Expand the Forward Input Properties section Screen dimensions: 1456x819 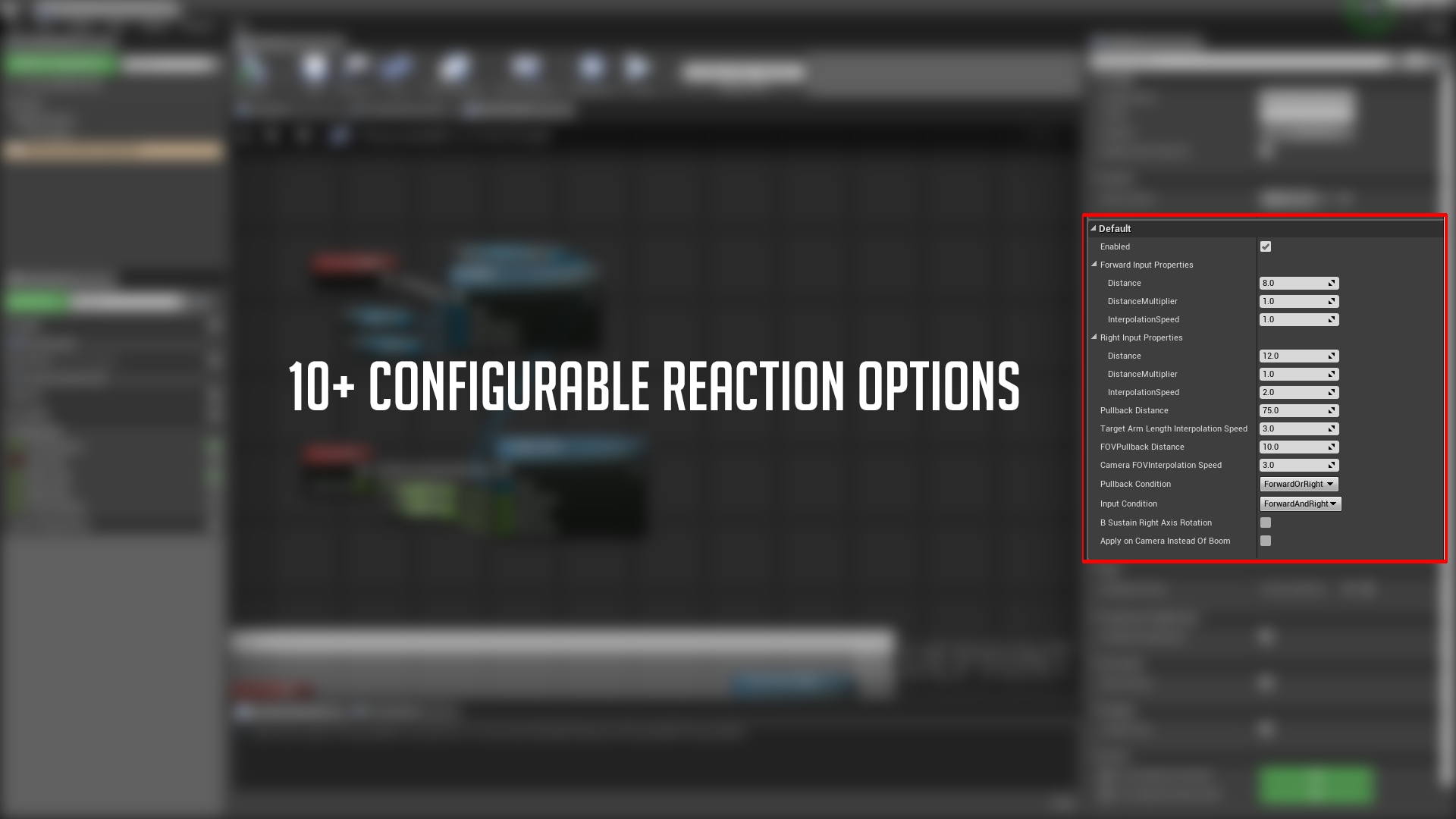pyautogui.click(x=1093, y=263)
